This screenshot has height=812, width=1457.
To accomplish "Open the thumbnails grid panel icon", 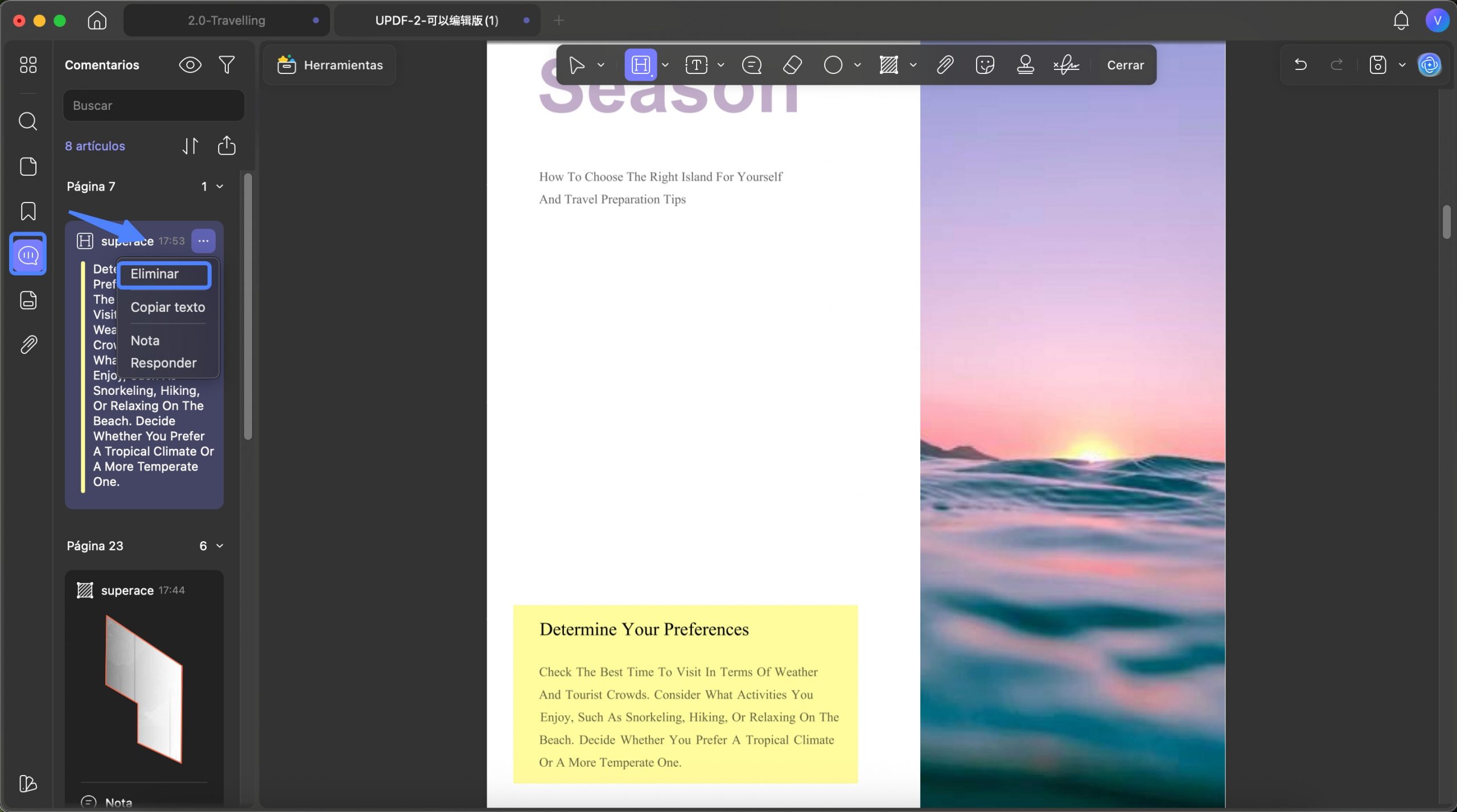I will pyautogui.click(x=28, y=65).
